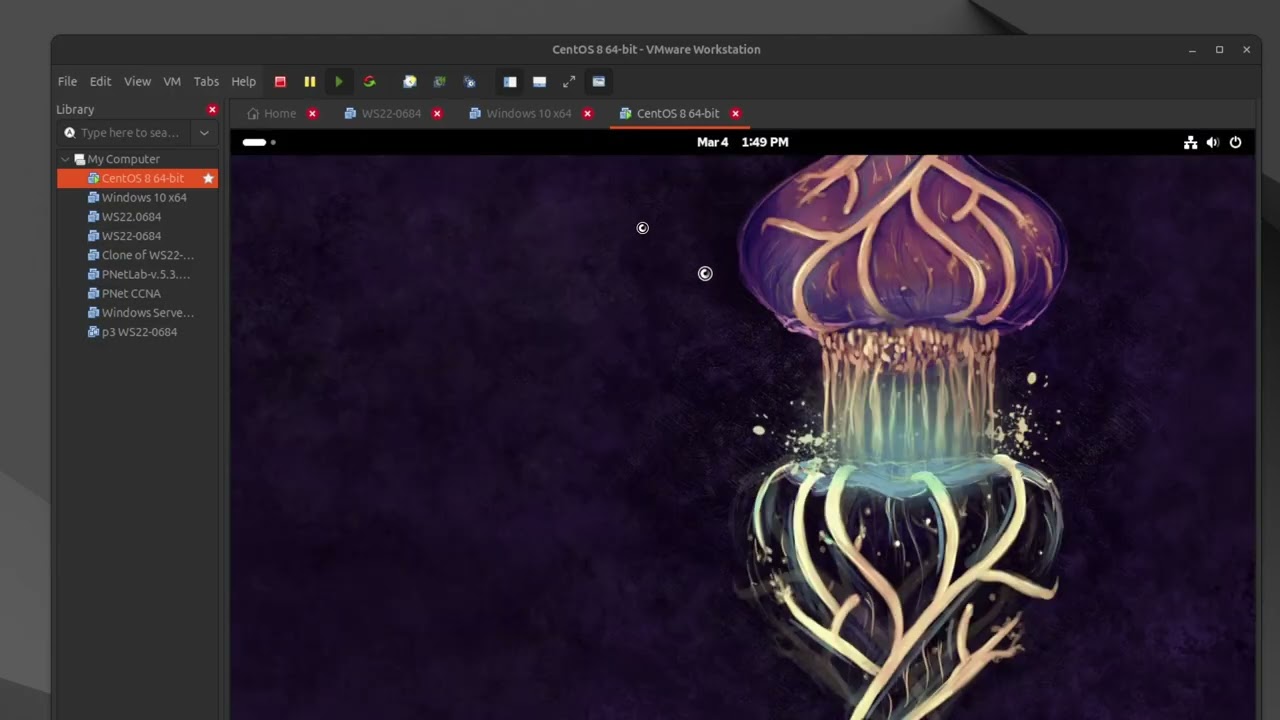Screen dimensions: 1280x720
Task: Open the library search options dropdown
Action: pos(204,133)
